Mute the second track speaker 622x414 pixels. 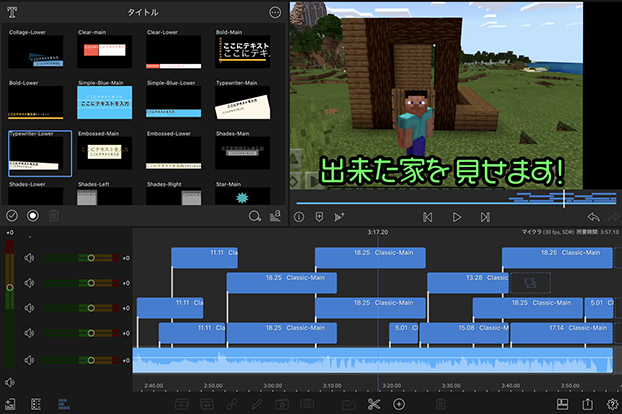tap(29, 283)
